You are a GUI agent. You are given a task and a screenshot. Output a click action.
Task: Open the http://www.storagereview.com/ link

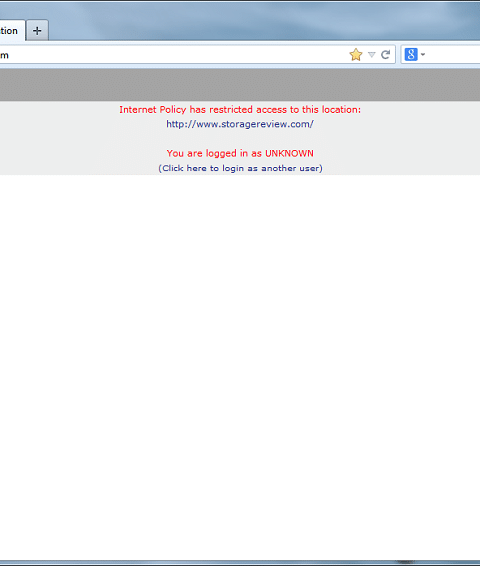tap(240, 124)
